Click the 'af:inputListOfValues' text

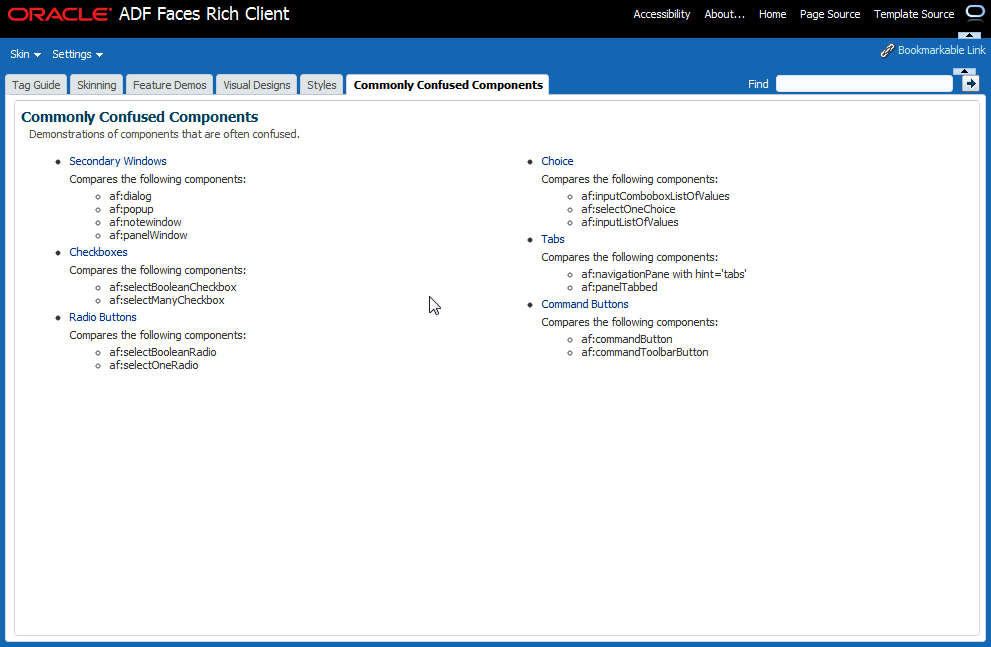pyautogui.click(x=629, y=222)
